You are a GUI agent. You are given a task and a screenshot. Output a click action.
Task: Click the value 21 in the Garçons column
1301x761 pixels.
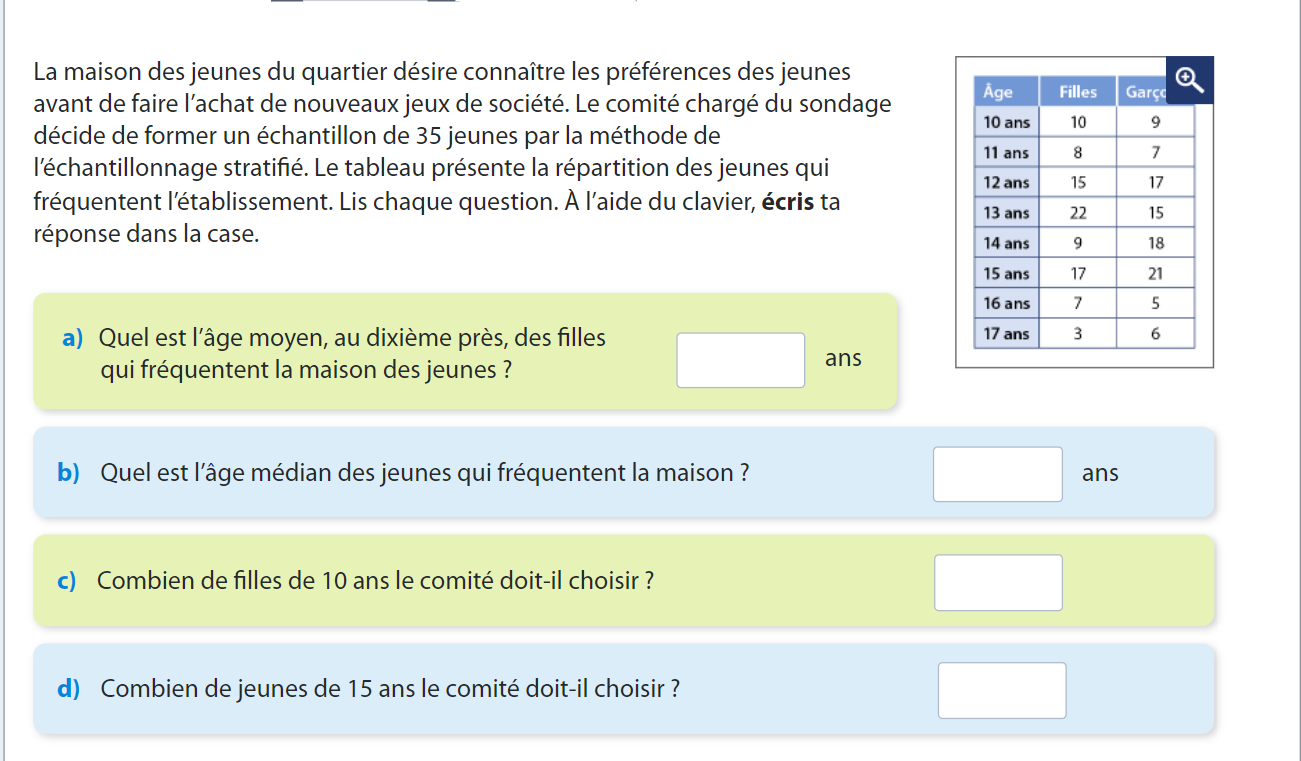[x=1156, y=273]
